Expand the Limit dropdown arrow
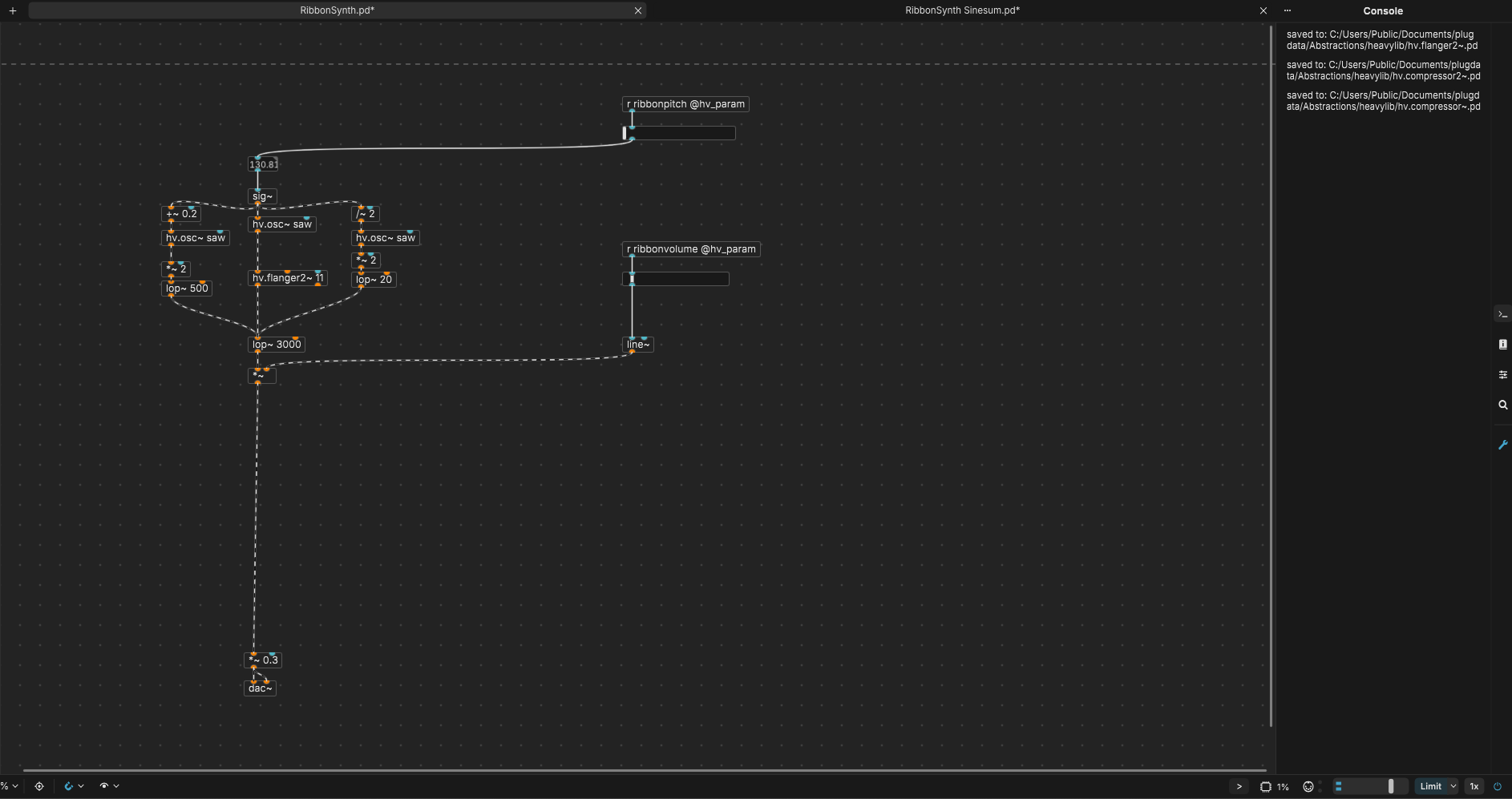Screen dimensions: 1512x799 pyautogui.click(x=1453, y=787)
